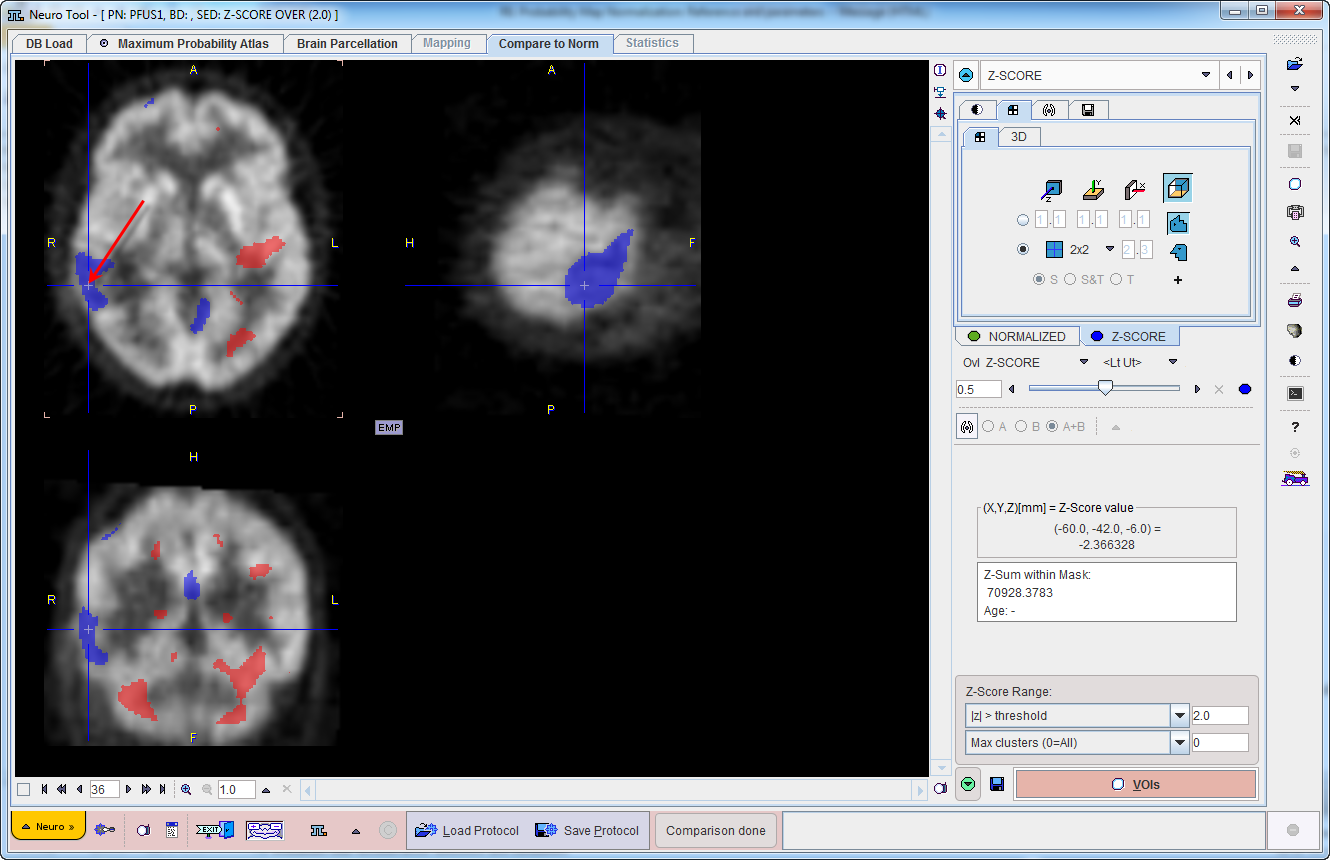Screen dimensions: 1330x860
Task: Click the info I icon beside image viewport
Action: (940, 70)
